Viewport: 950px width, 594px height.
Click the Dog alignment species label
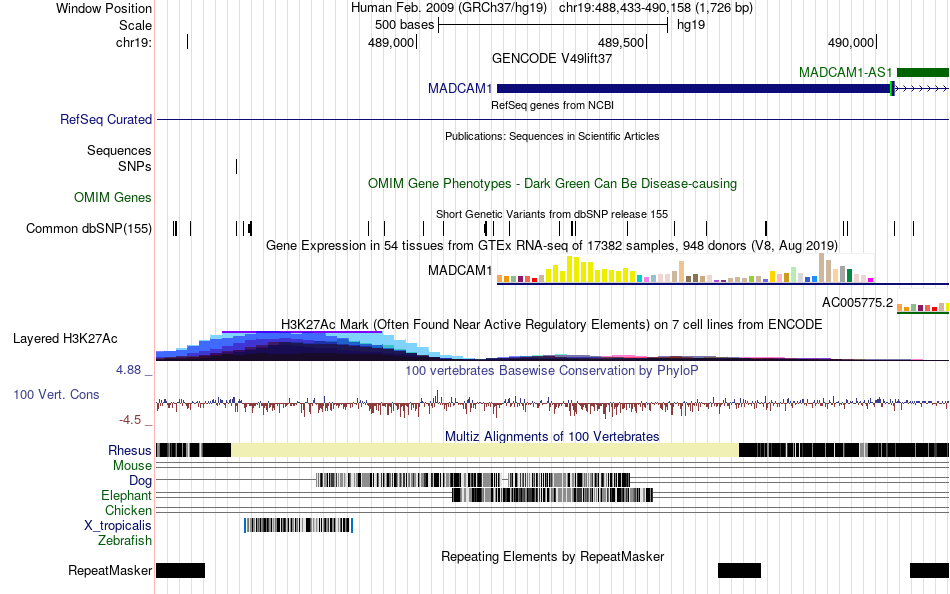click(x=141, y=481)
